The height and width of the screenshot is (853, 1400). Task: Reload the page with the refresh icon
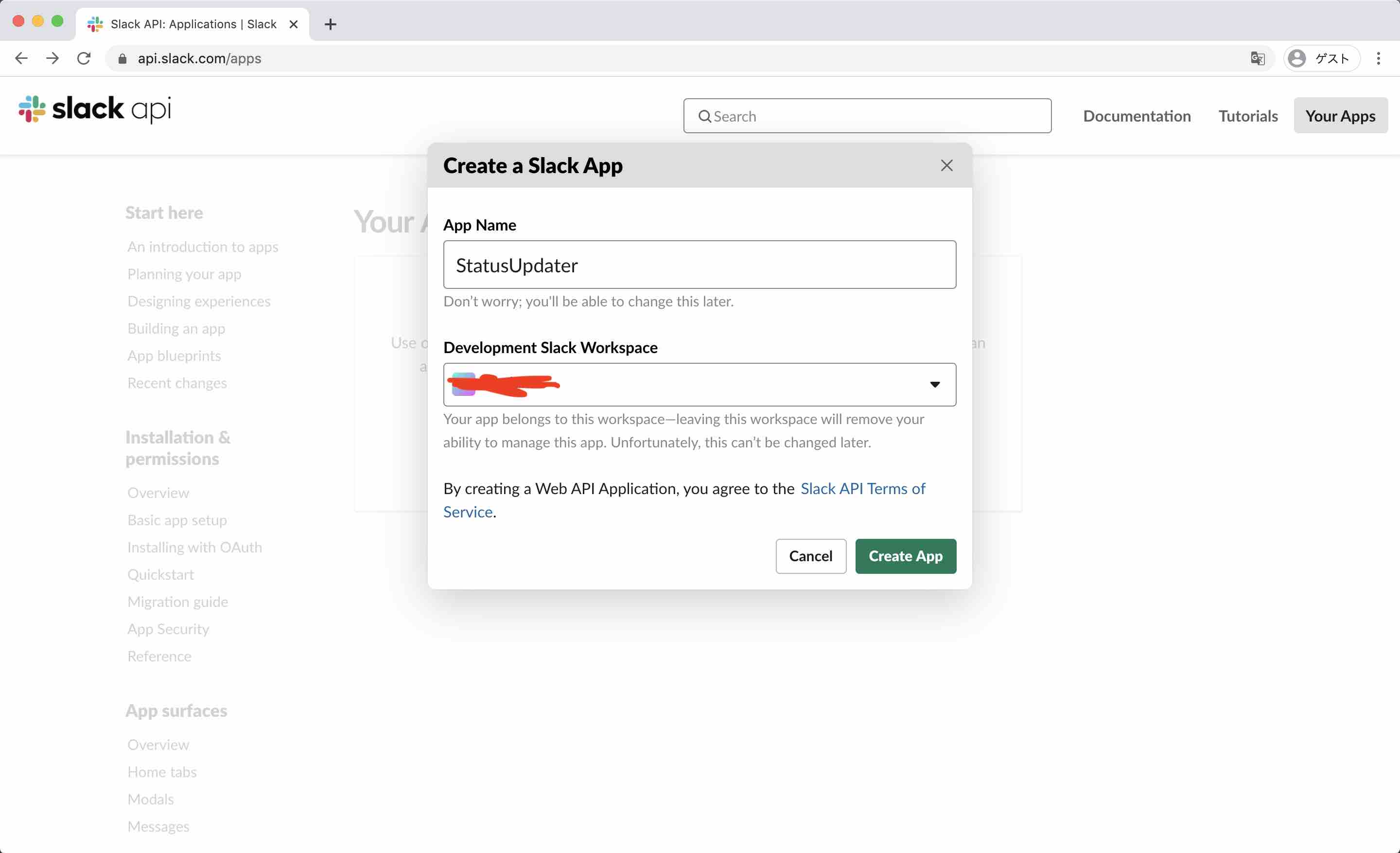tap(84, 58)
